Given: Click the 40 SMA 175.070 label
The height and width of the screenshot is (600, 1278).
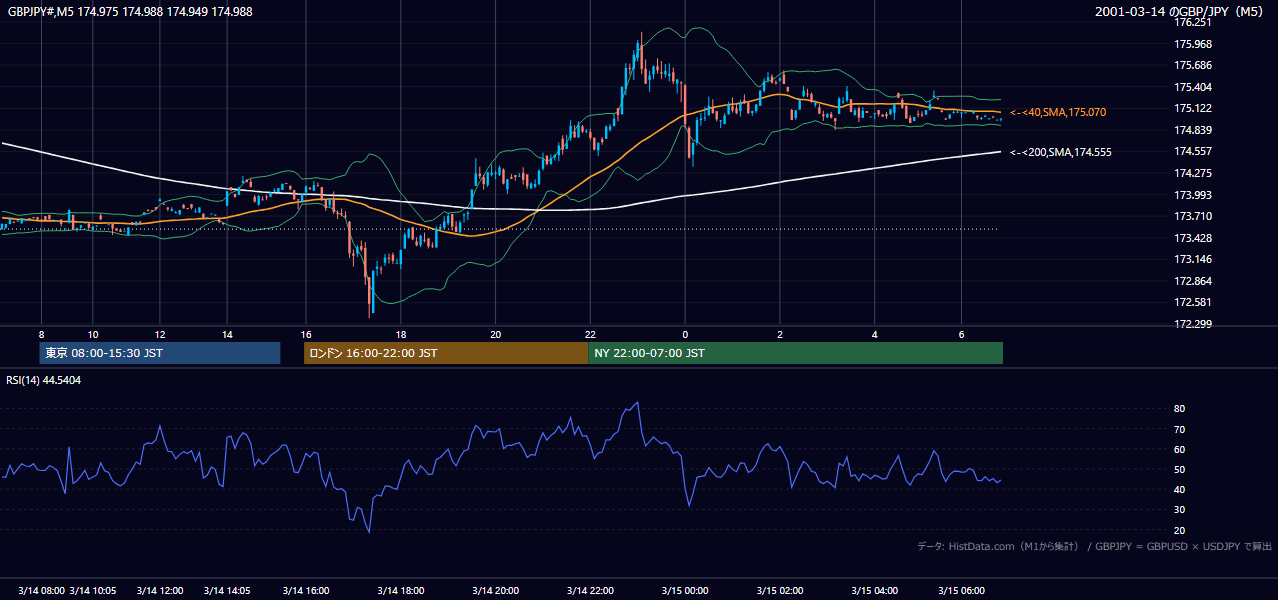Looking at the screenshot, I should pyautogui.click(x=1058, y=112).
